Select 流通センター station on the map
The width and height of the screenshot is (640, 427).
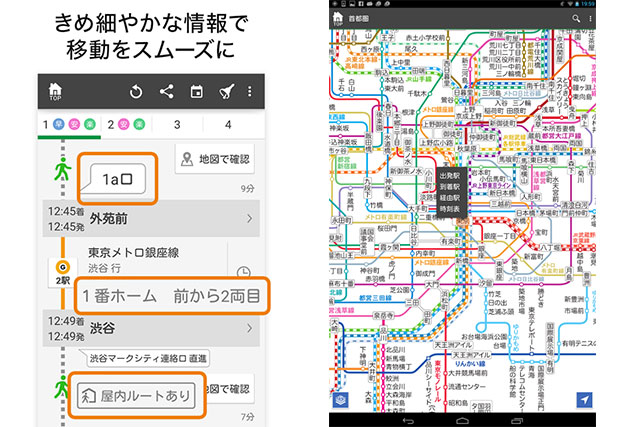coord(467,386)
